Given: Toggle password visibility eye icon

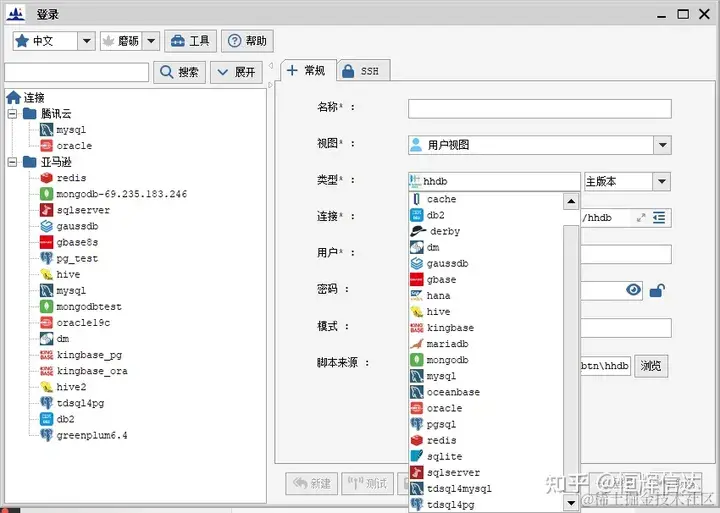Looking at the screenshot, I should click(x=634, y=290).
